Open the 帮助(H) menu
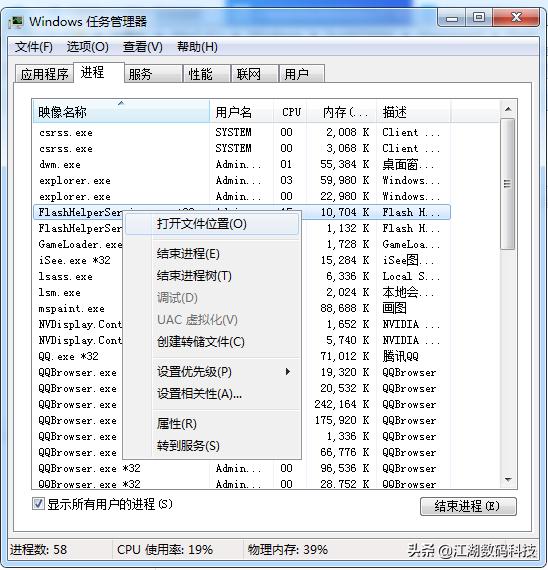548x570 pixels. (197, 47)
